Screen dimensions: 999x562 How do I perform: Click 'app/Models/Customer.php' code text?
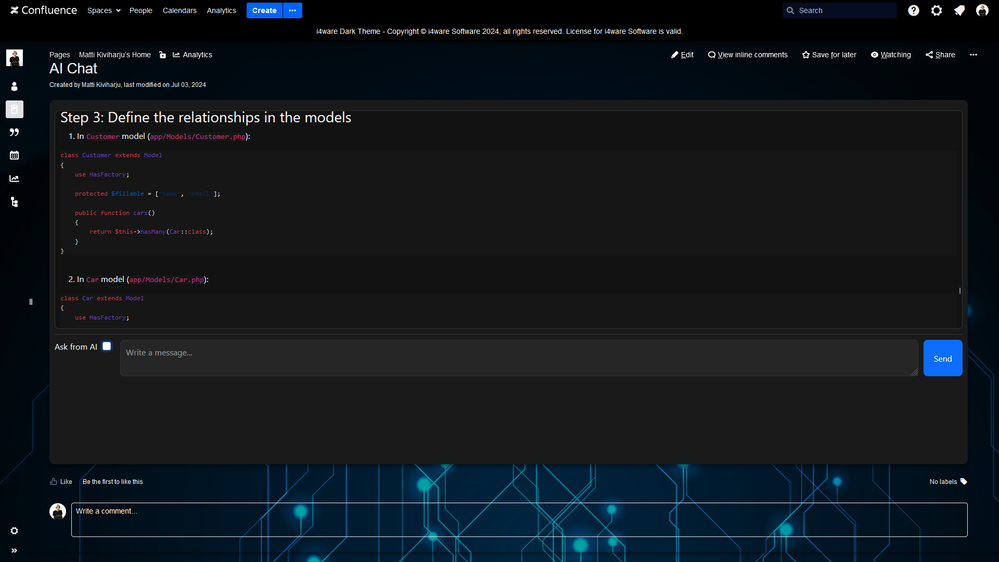(198, 136)
